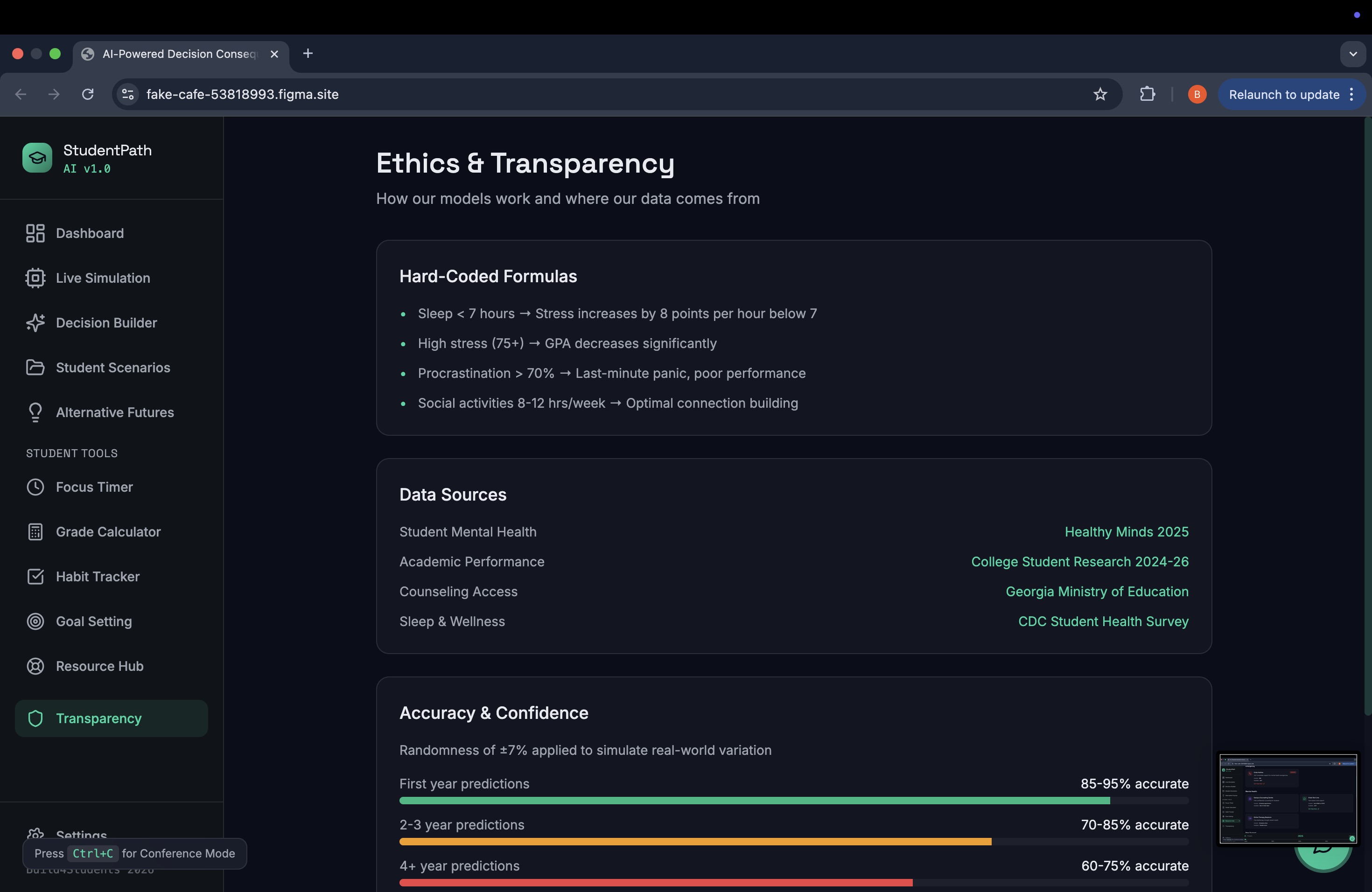
Task: Open the browser Extensions puzzle icon
Action: tap(1147, 95)
